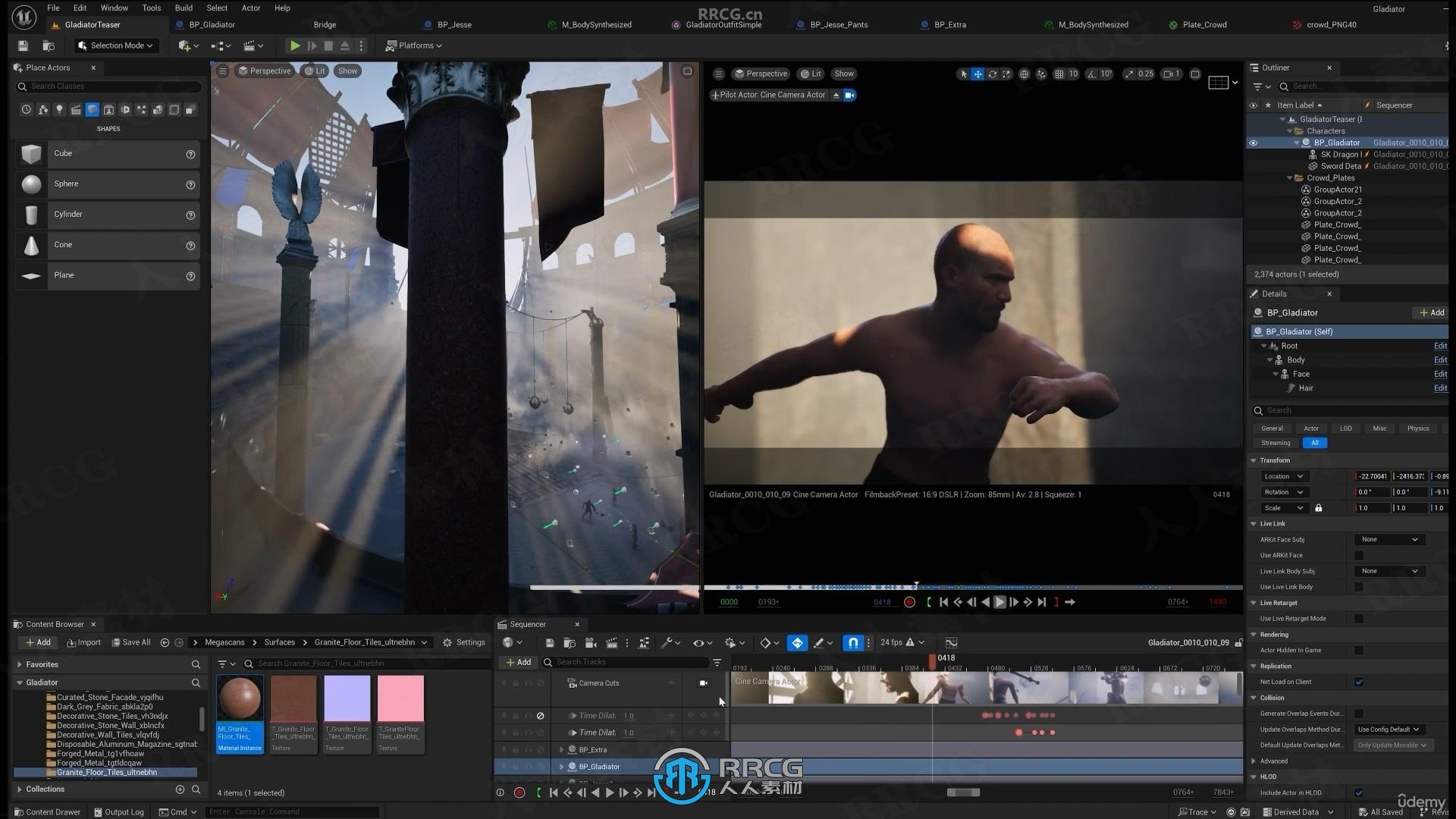Open Use Config Default overlap method dropdown
Image resolution: width=1456 pixels, height=819 pixels.
coord(1389,730)
